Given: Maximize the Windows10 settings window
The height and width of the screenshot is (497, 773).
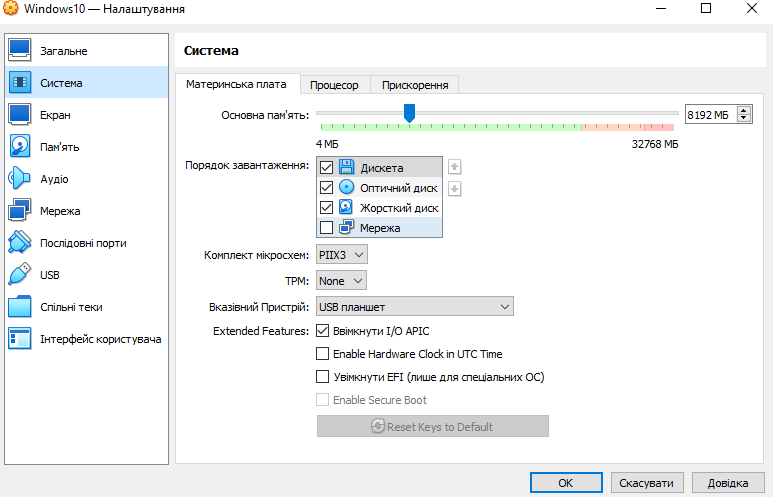Looking at the screenshot, I should [706, 8].
